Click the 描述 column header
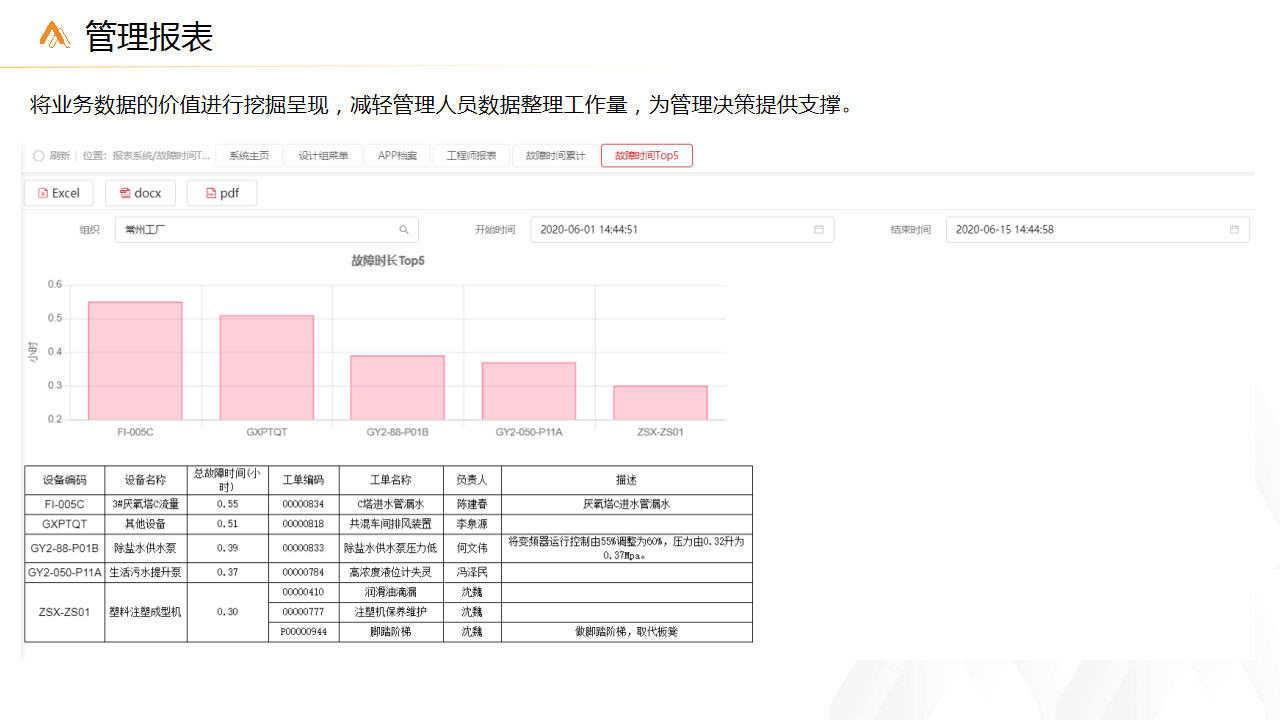The image size is (1280, 720). 626,480
